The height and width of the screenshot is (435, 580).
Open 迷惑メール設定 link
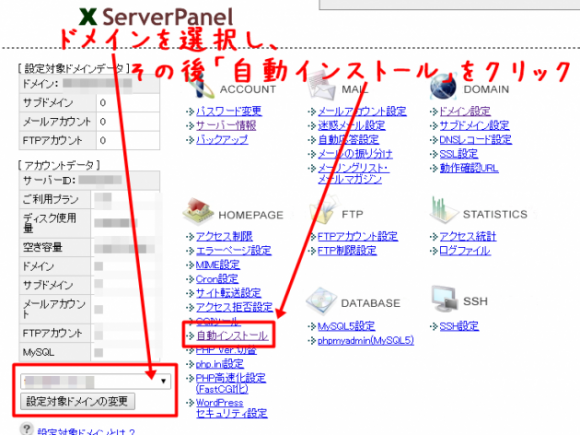tap(351, 125)
